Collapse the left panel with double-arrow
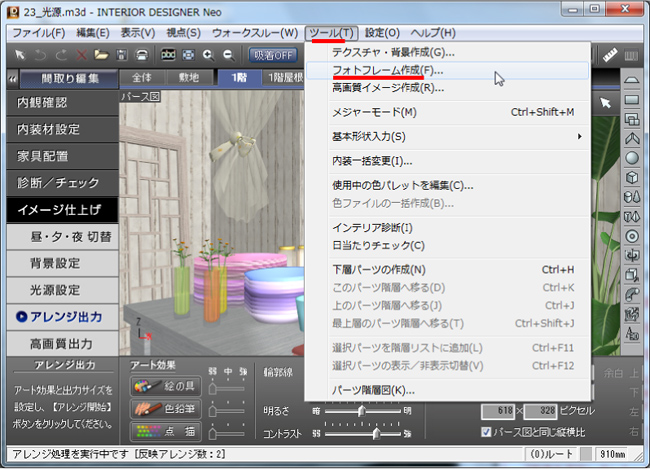Viewport: 650px width, 469px height. point(11,78)
